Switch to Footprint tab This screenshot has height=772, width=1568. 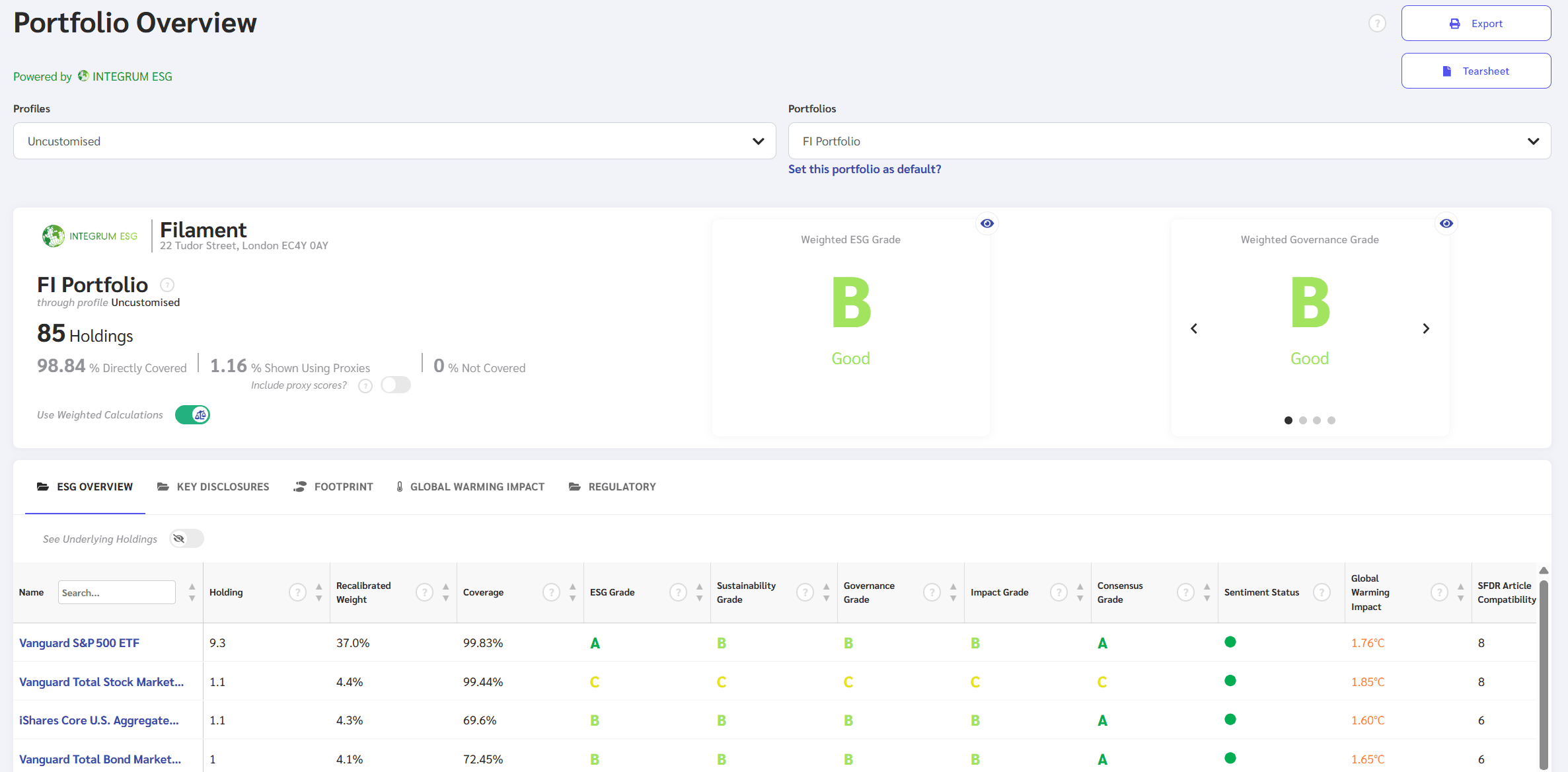coord(334,487)
